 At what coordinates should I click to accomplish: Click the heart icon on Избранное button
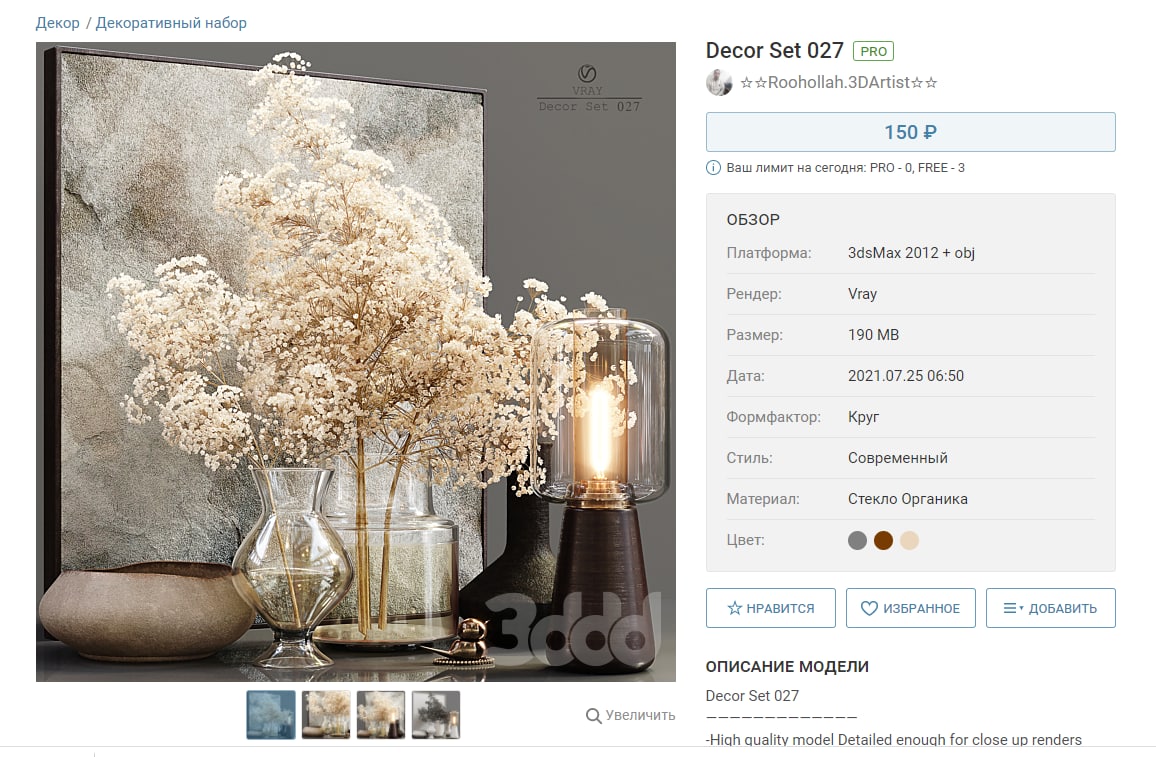click(869, 608)
